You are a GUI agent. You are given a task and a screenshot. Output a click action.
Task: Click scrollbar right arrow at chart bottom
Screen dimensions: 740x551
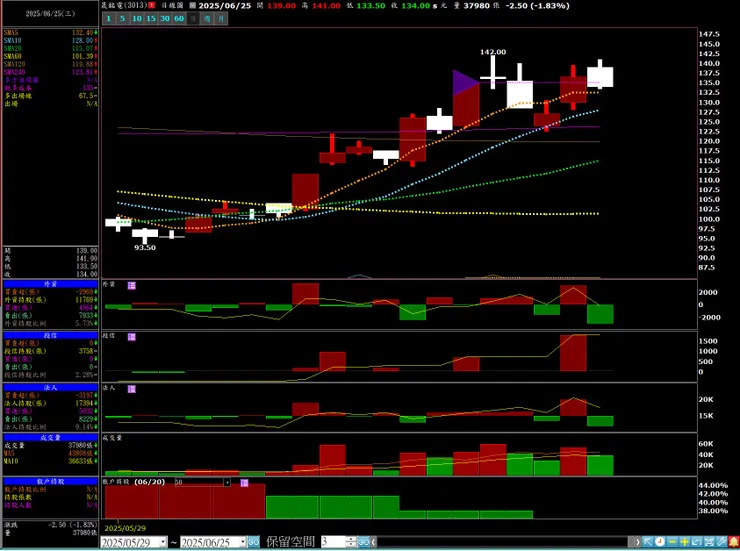(x=637, y=542)
